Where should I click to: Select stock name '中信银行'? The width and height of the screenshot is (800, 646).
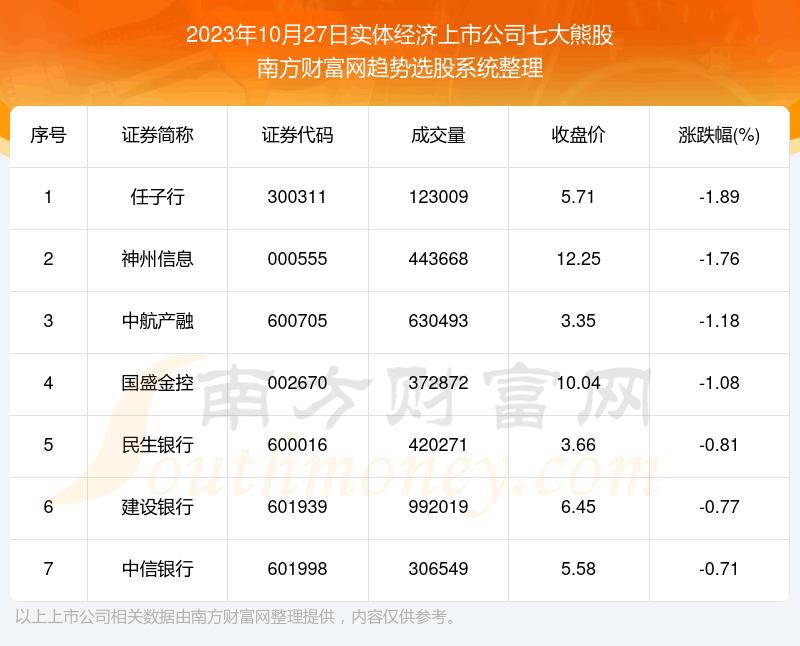pos(157,569)
